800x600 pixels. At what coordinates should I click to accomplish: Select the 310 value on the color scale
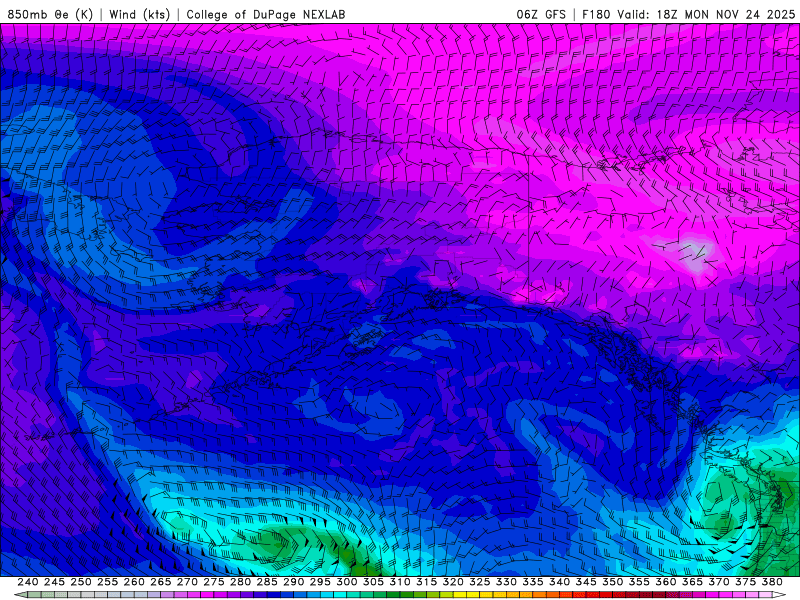(399, 582)
